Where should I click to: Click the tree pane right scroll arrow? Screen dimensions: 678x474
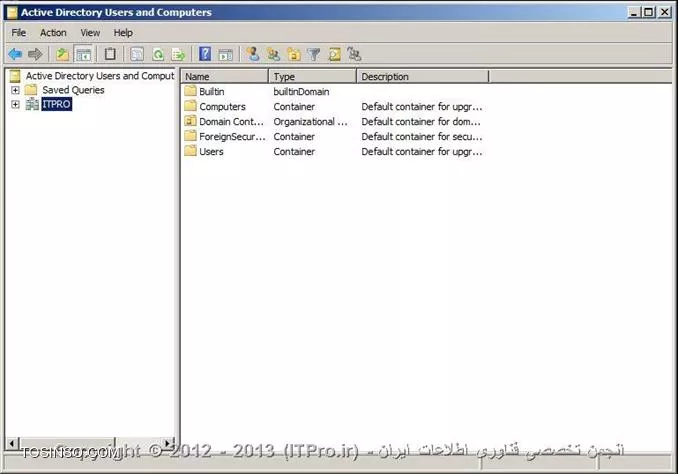(x=168, y=443)
